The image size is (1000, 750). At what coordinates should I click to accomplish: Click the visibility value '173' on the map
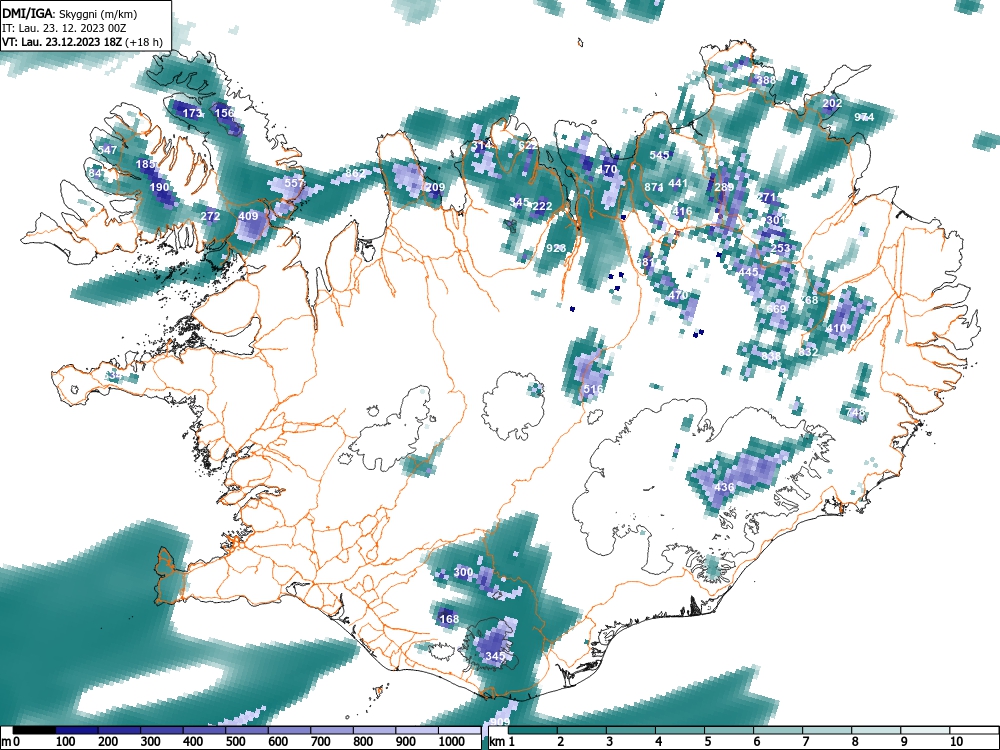[193, 114]
